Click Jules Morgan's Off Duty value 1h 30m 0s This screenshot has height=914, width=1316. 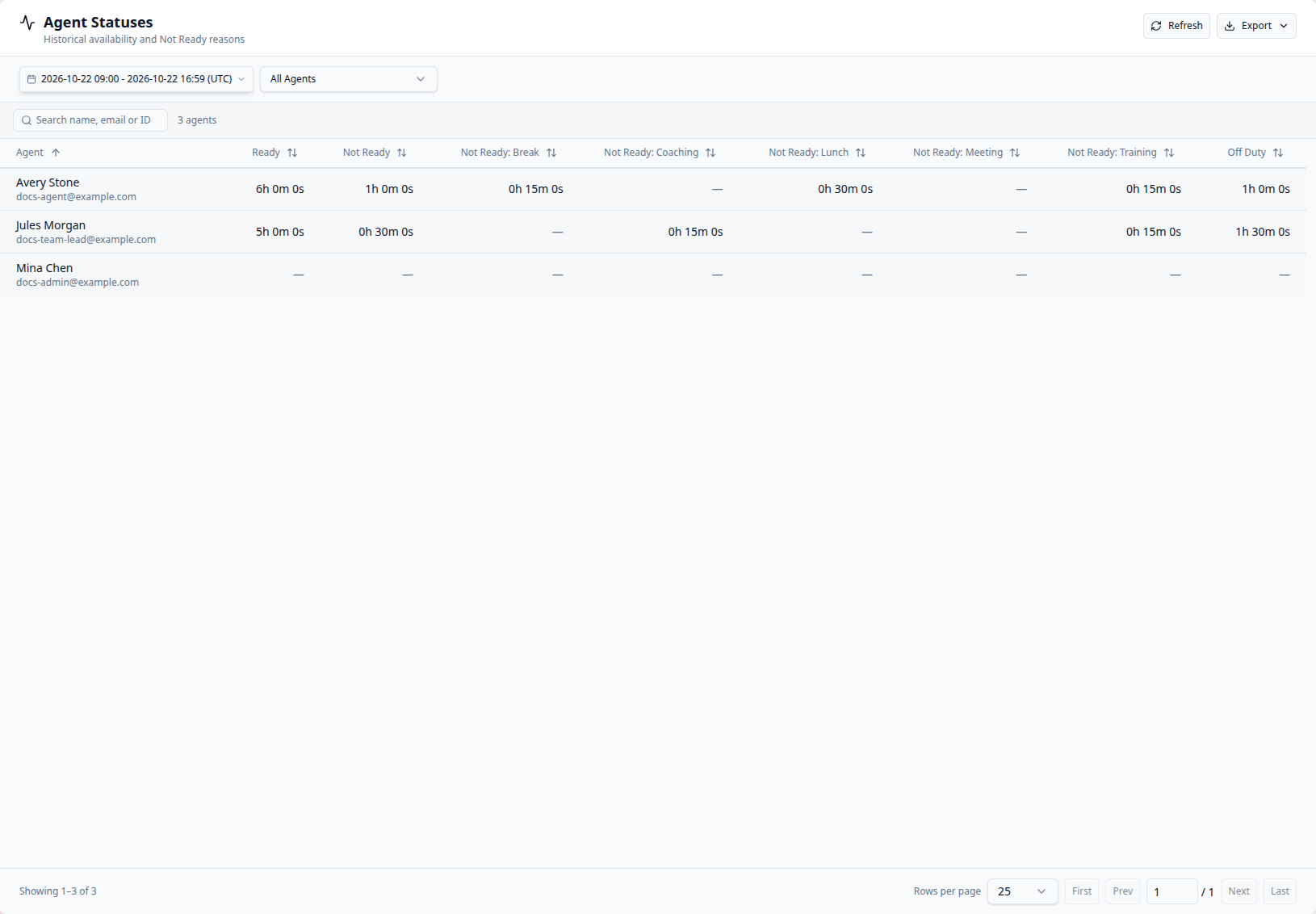1263,232
